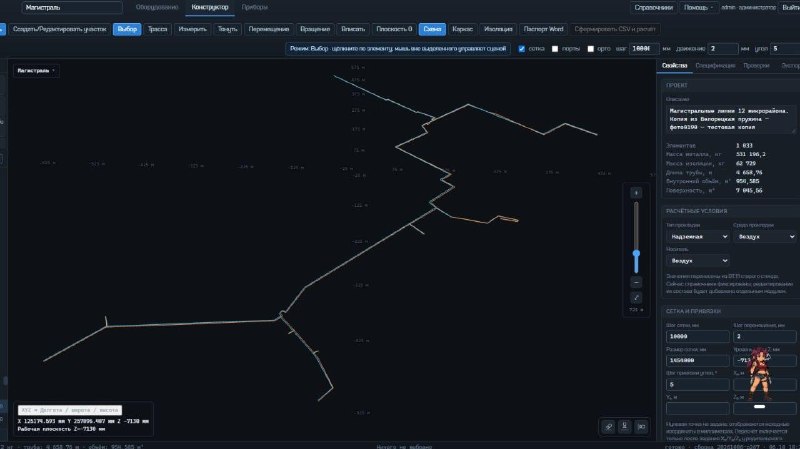Click the surface value 7 045,56
800x449 pixels.
tap(749, 190)
